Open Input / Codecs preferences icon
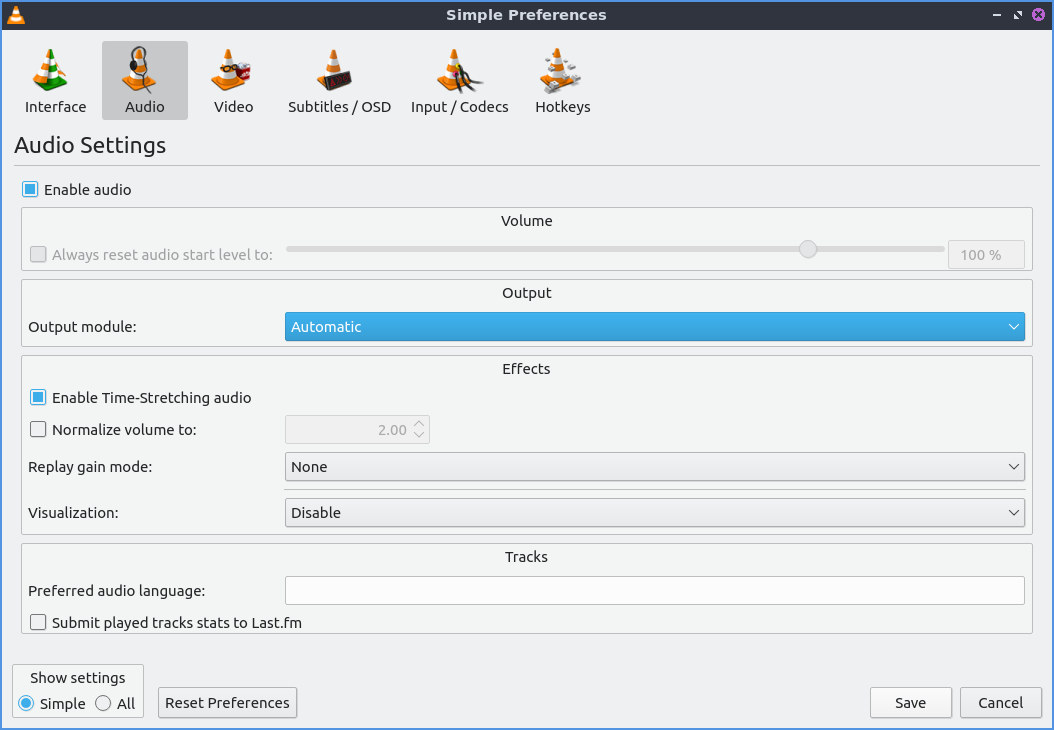1054x730 pixels. coord(459,72)
